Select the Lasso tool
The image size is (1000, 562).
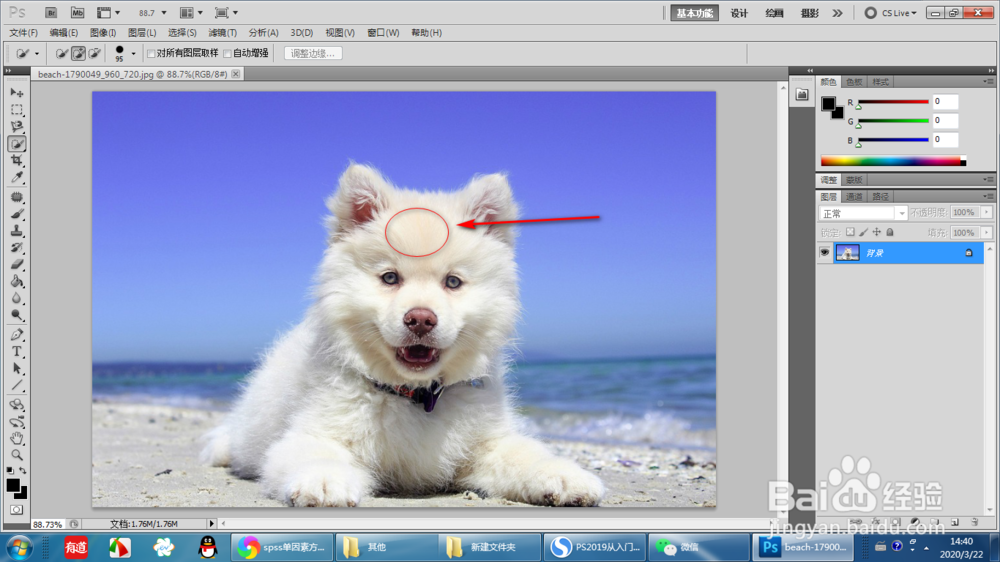pos(17,126)
